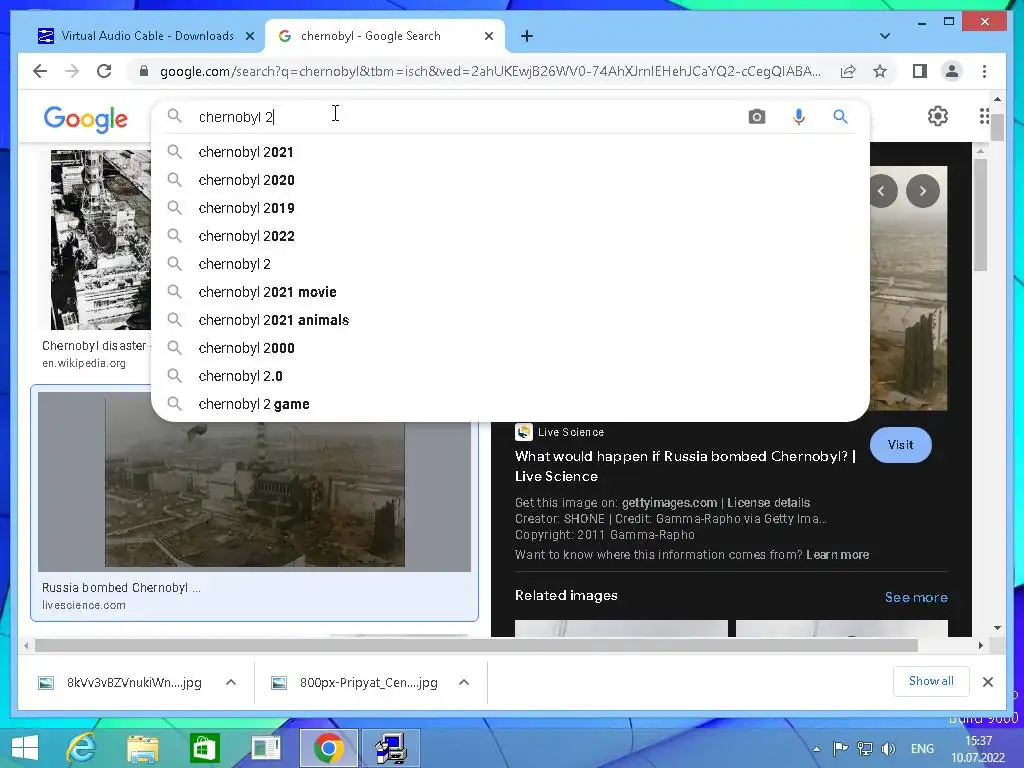
Task: Open the Google apps grid
Action: pos(984,116)
